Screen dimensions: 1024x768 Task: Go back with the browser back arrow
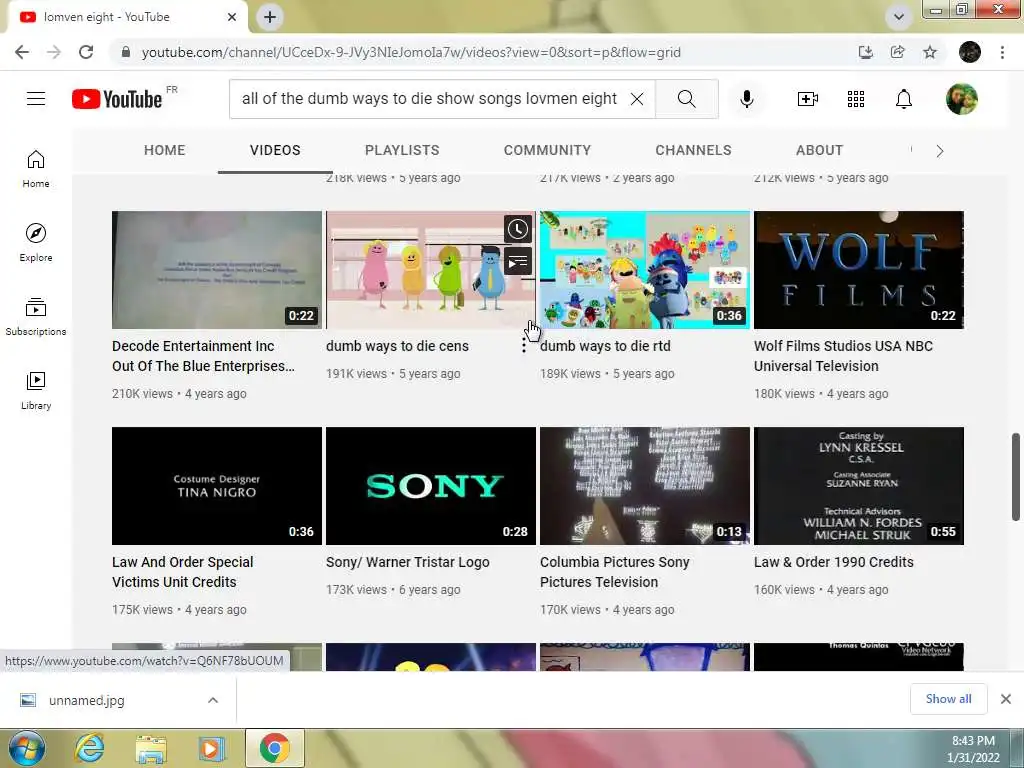22,52
